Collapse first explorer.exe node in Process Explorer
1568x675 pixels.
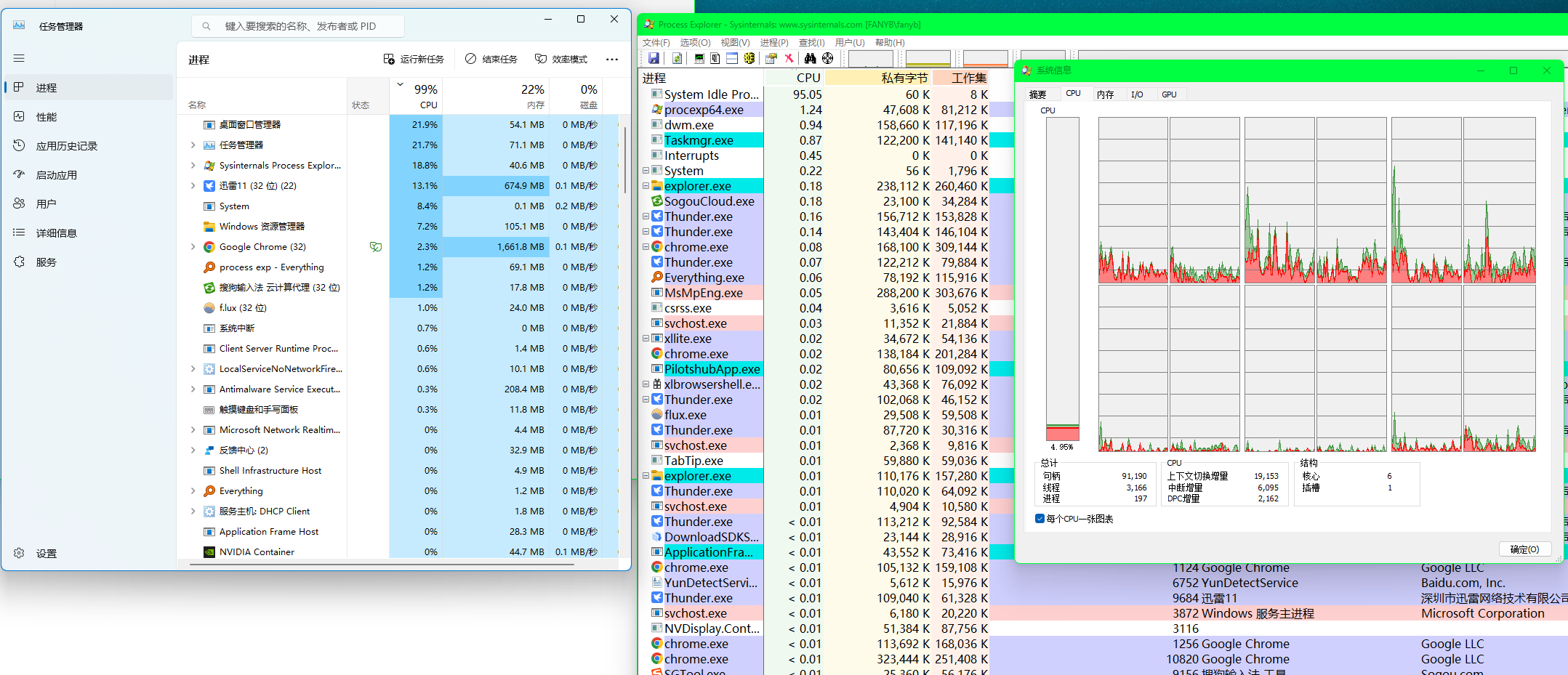[646, 186]
